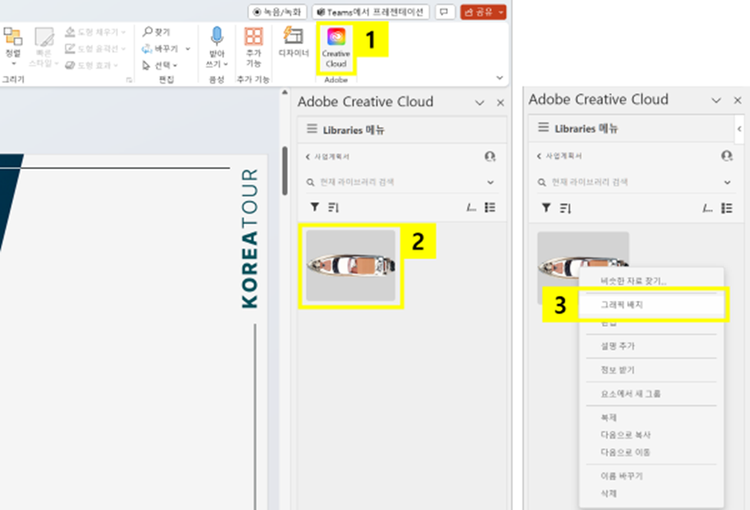Viewport: 750px width, 510px height.
Task: Close the left Adobe Creative Cloud pane
Action: click(500, 102)
